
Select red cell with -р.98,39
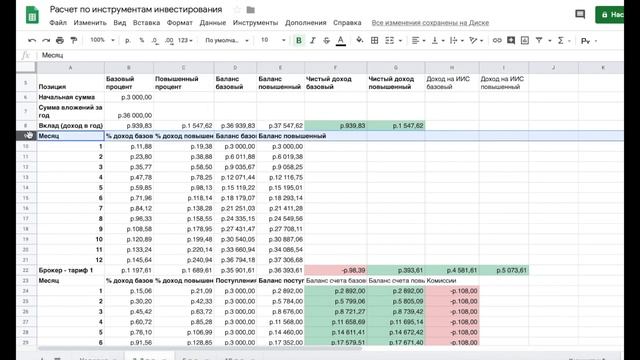click(336, 270)
